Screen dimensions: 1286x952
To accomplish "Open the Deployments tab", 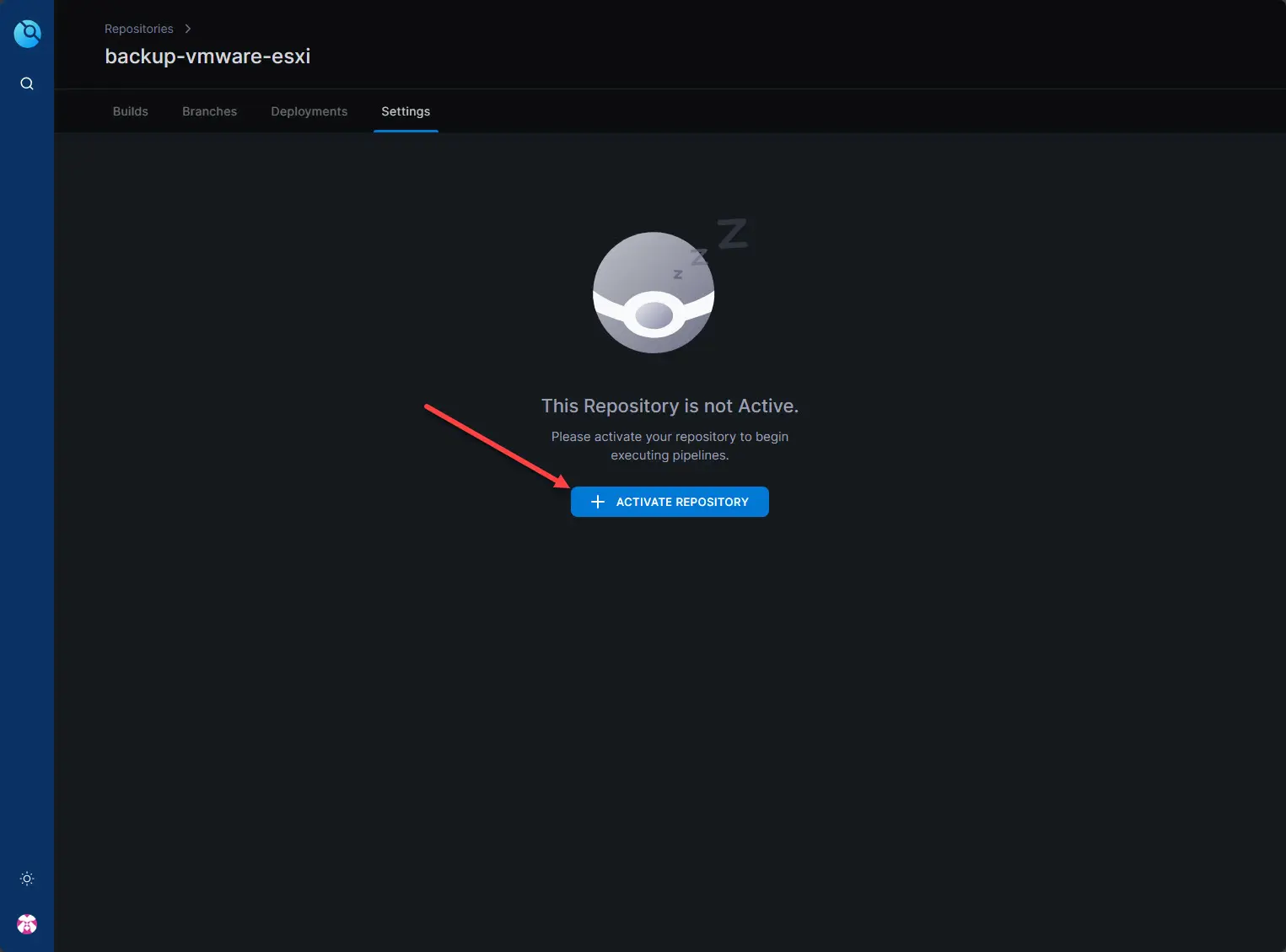I will pyautogui.click(x=309, y=111).
